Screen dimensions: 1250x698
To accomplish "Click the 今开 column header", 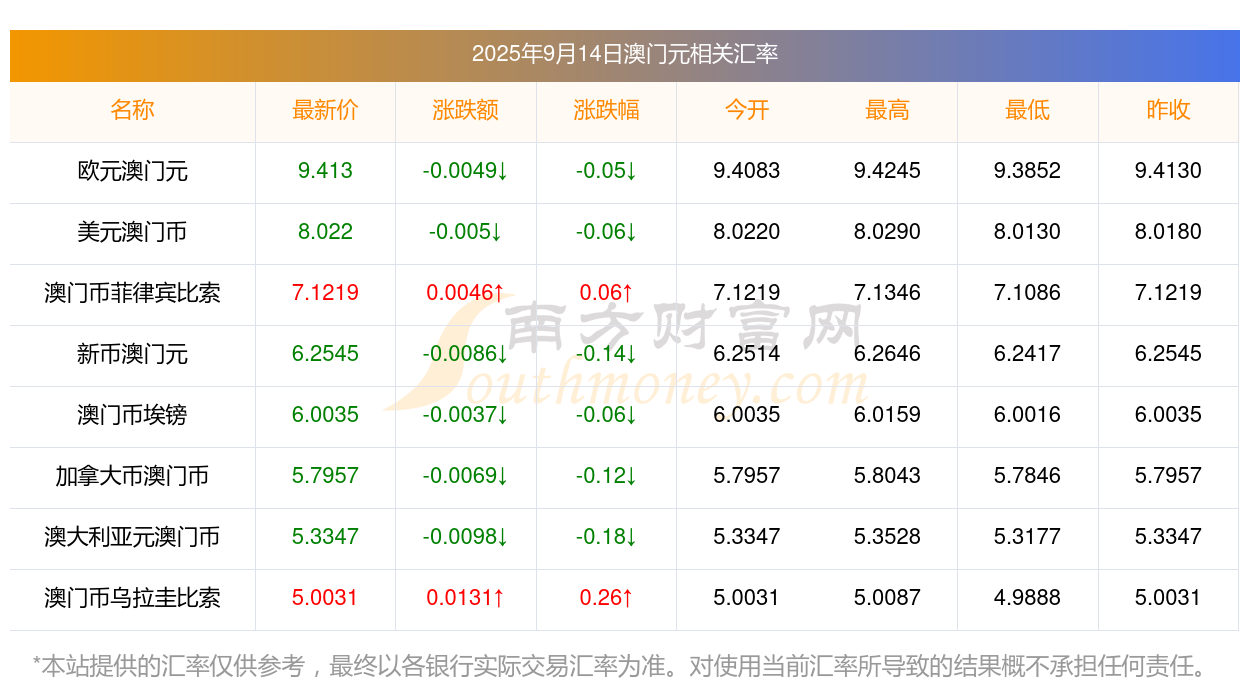I will tap(747, 110).
